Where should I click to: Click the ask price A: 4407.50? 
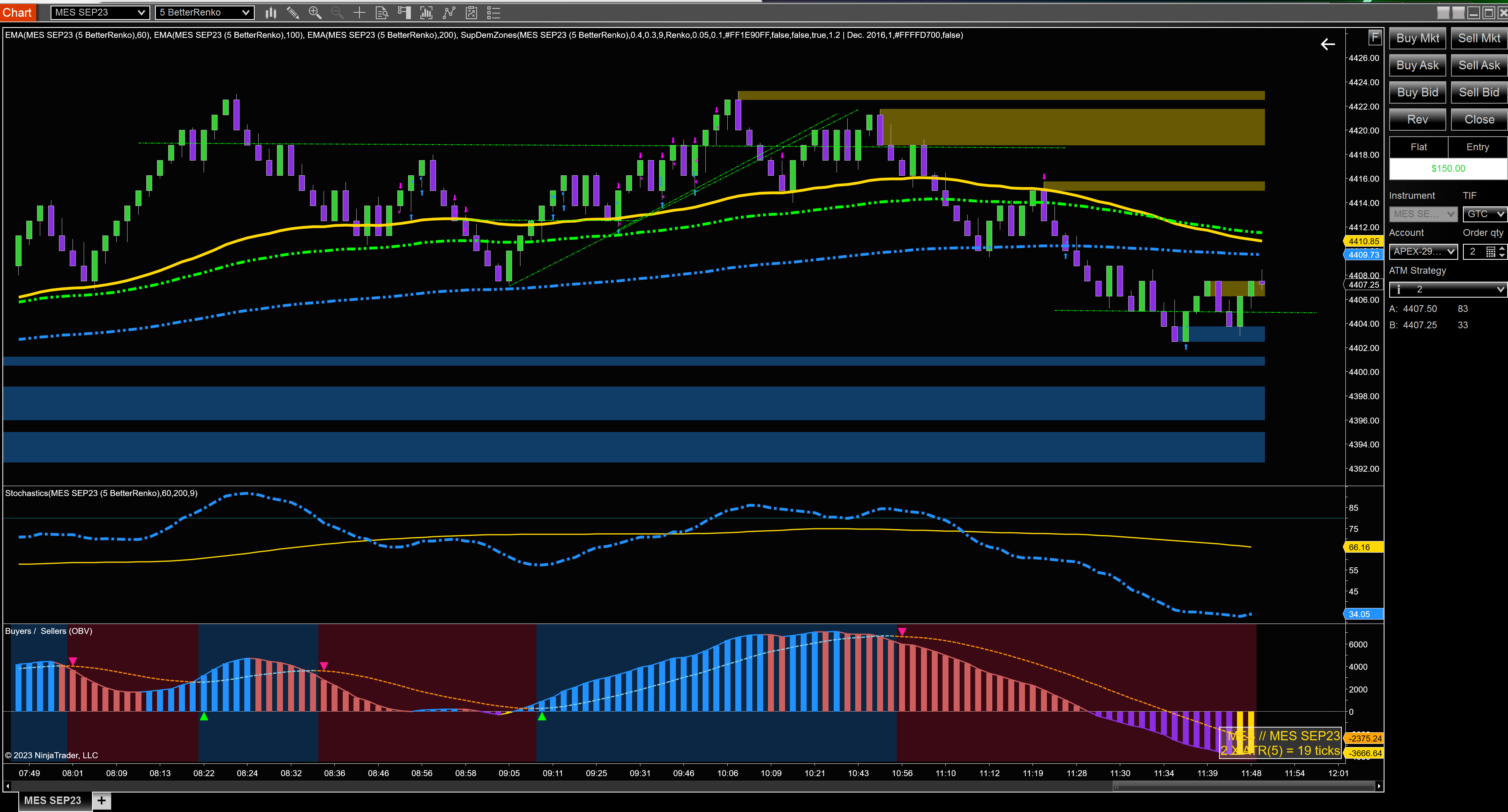click(1413, 309)
